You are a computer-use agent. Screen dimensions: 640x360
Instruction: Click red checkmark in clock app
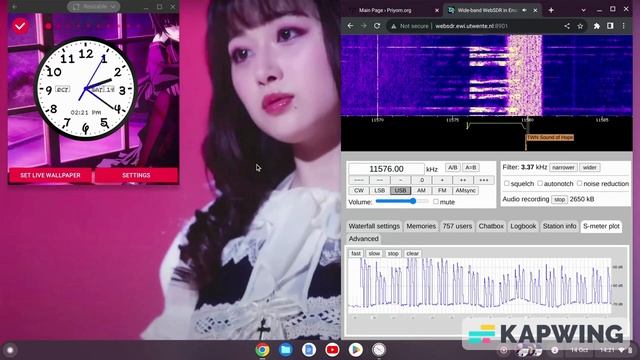tap(20, 26)
